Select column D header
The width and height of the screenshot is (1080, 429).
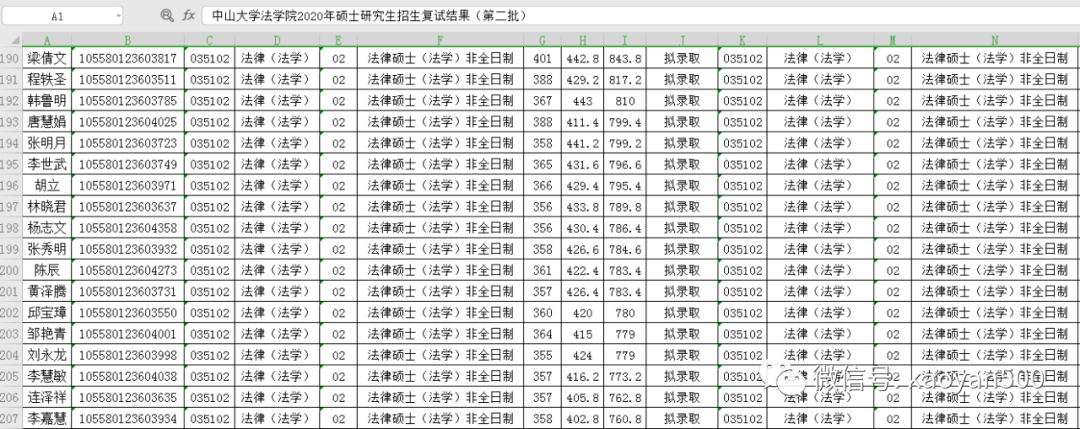278,41
